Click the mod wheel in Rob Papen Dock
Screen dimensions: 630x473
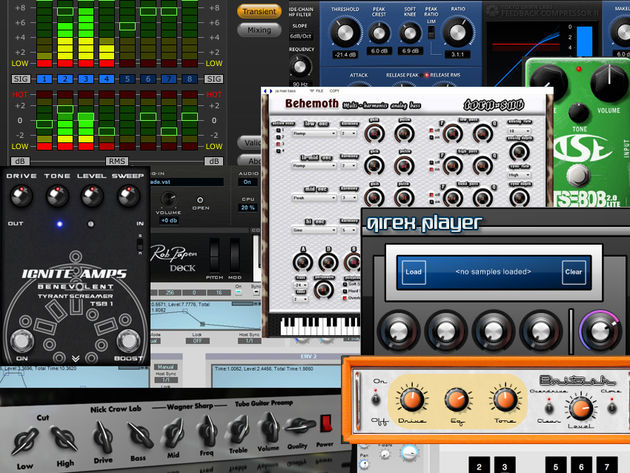coord(235,256)
